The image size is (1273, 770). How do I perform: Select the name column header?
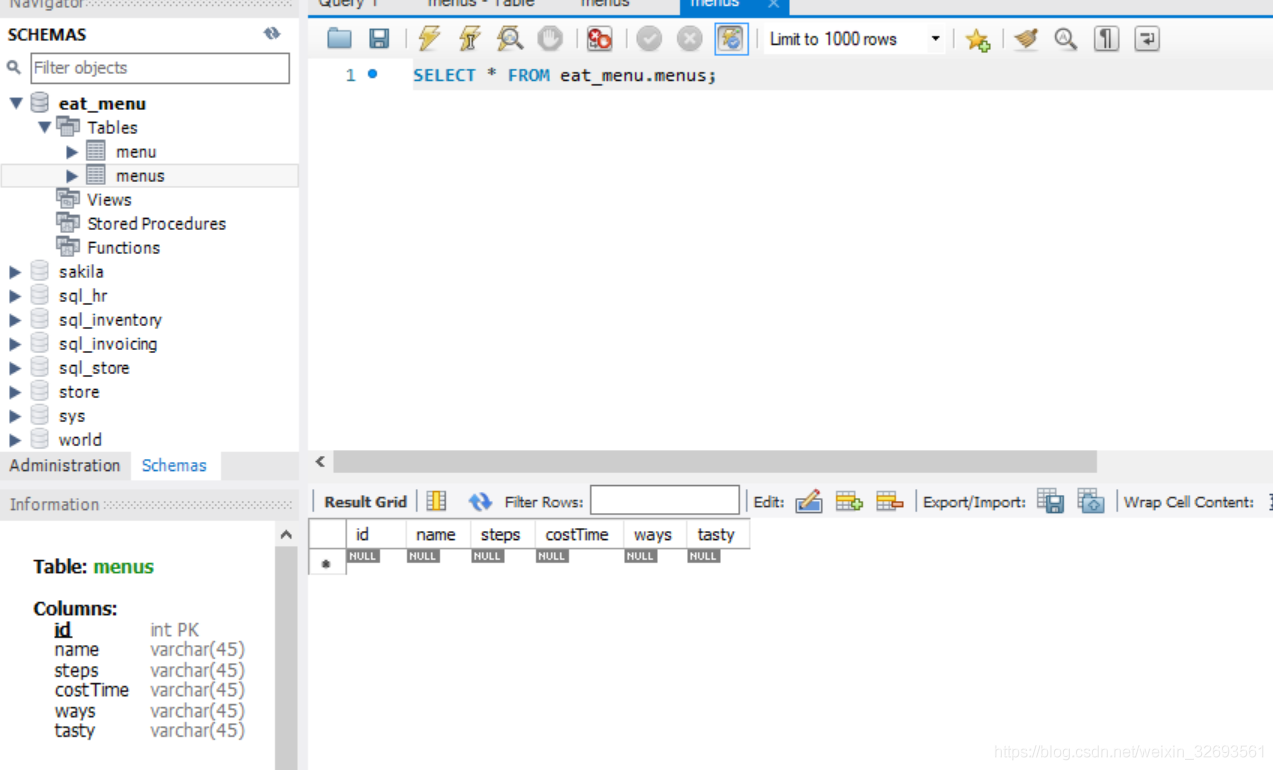pos(437,535)
